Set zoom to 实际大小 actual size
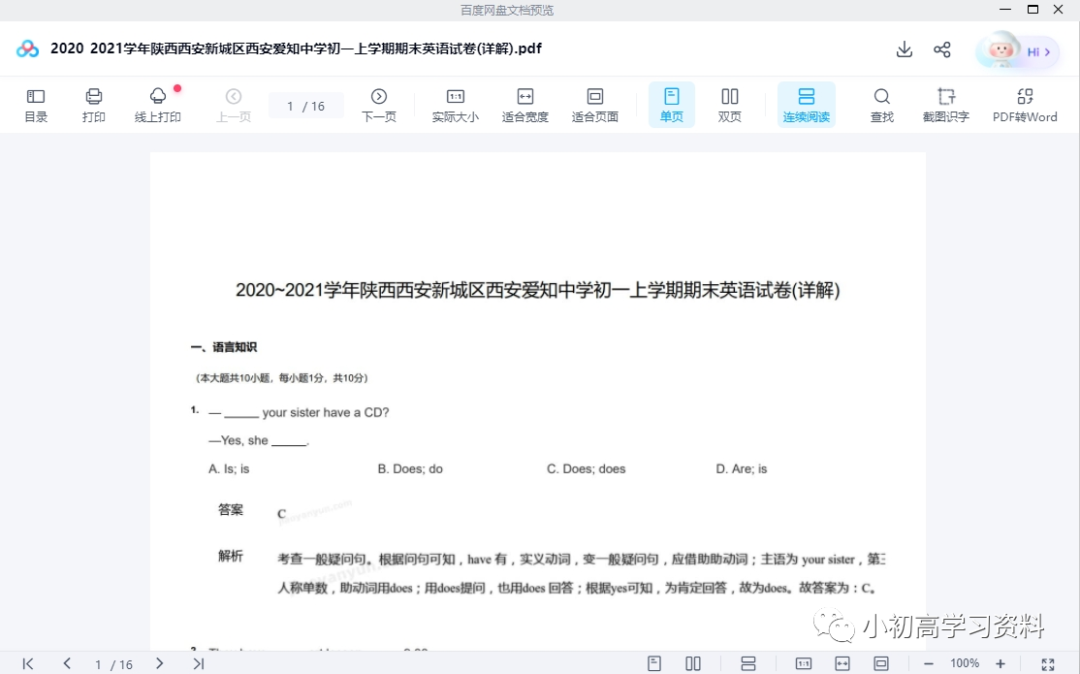Screen dimensions: 1080x674 [455, 105]
